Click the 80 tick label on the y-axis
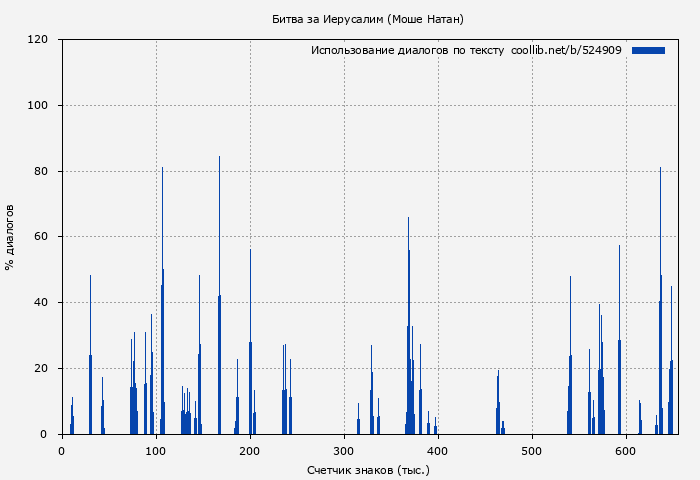700x480 pixels. coord(41,172)
